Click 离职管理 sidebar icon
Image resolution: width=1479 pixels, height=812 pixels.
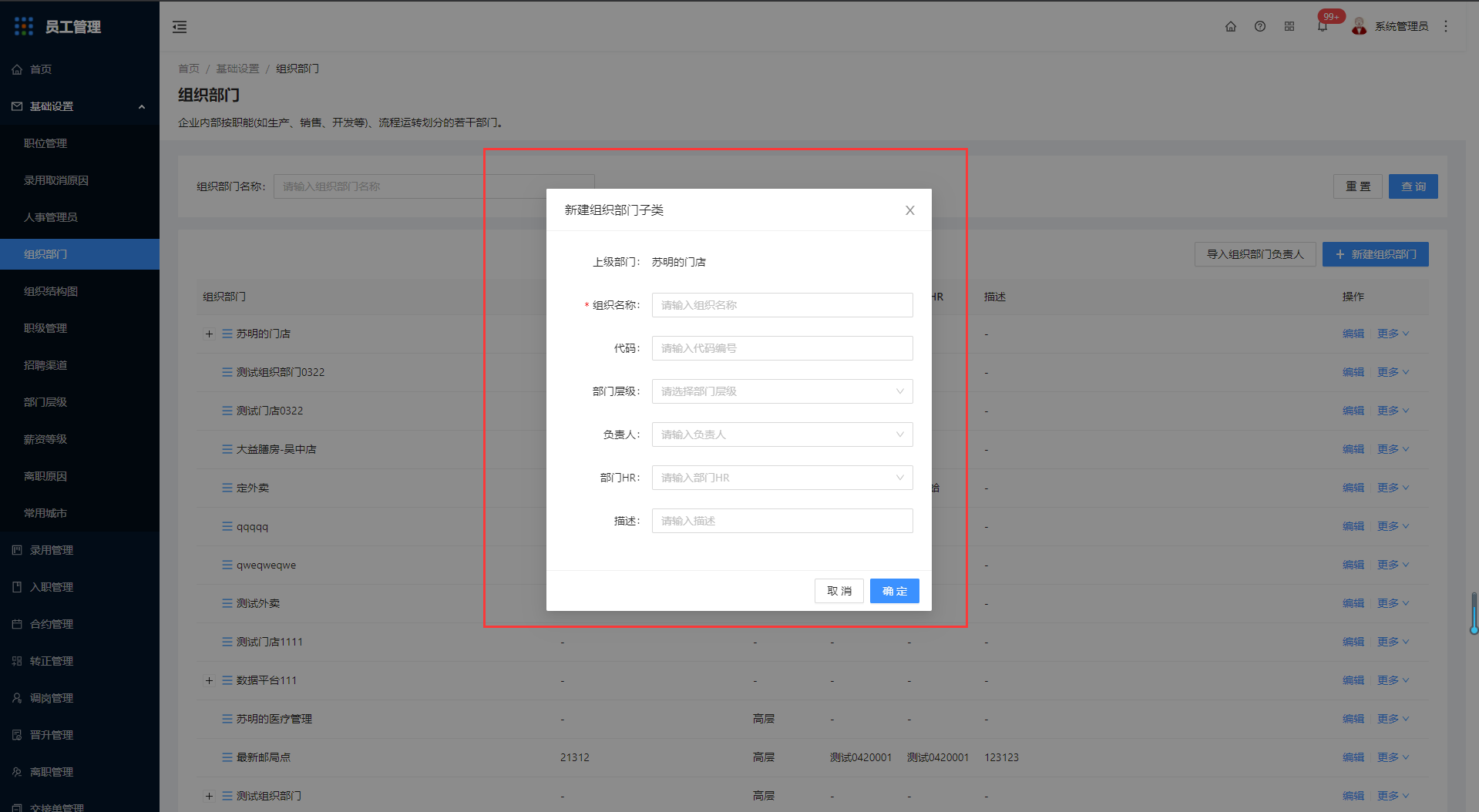pos(17,772)
